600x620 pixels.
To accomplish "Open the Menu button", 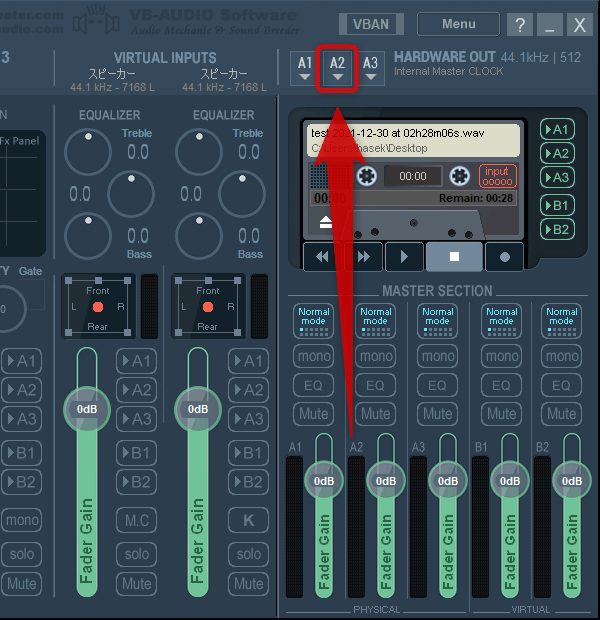I will 458,24.
